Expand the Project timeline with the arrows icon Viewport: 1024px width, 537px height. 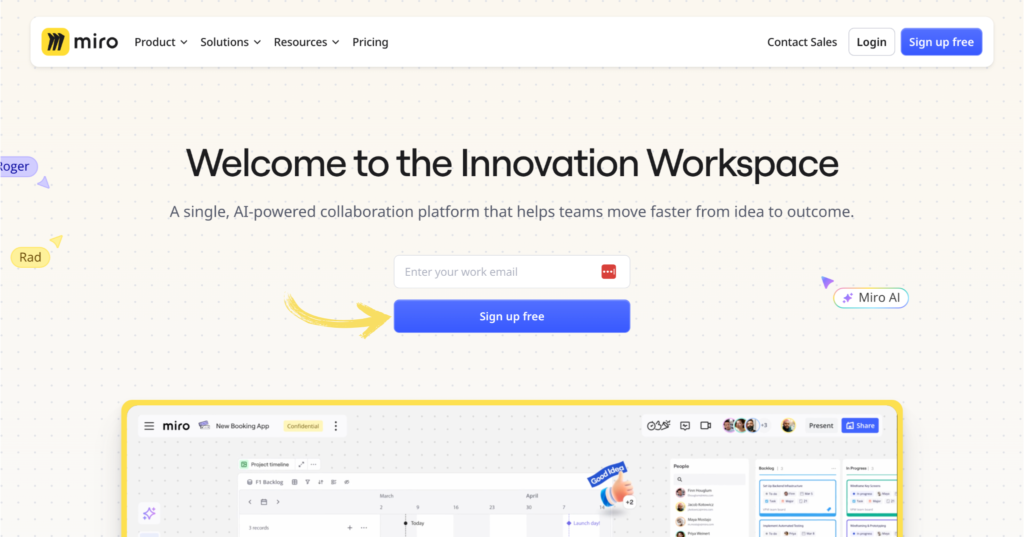click(301, 464)
